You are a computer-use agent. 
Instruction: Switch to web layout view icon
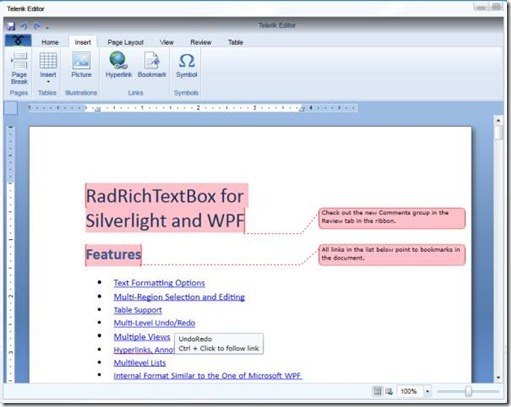coord(389,391)
